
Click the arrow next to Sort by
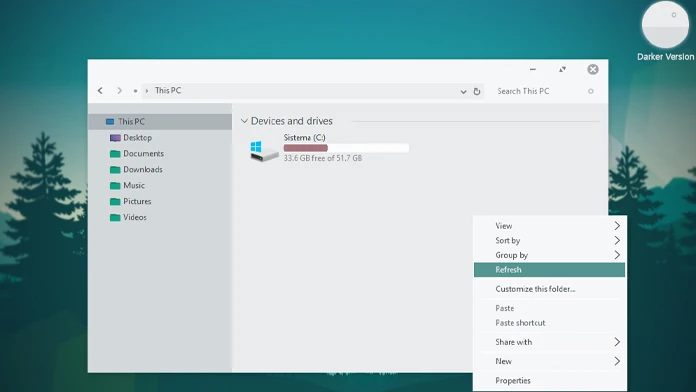(617, 241)
